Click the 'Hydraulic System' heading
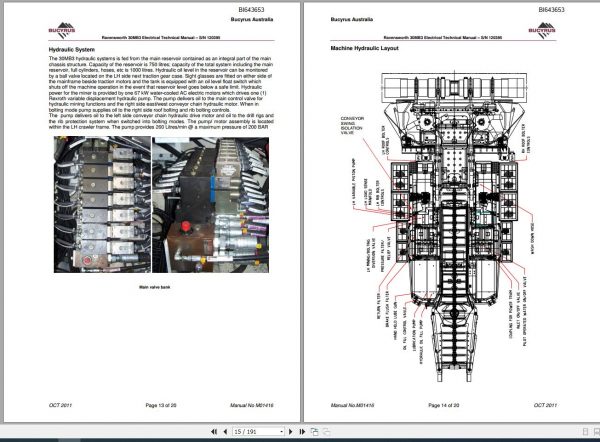The width and height of the screenshot is (600, 442). pos(72,50)
